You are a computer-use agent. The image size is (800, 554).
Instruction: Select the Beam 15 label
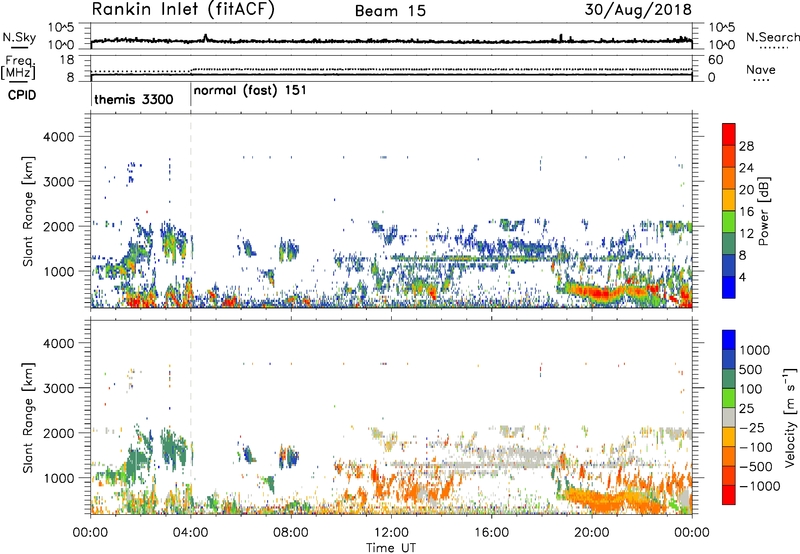click(390, 11)
